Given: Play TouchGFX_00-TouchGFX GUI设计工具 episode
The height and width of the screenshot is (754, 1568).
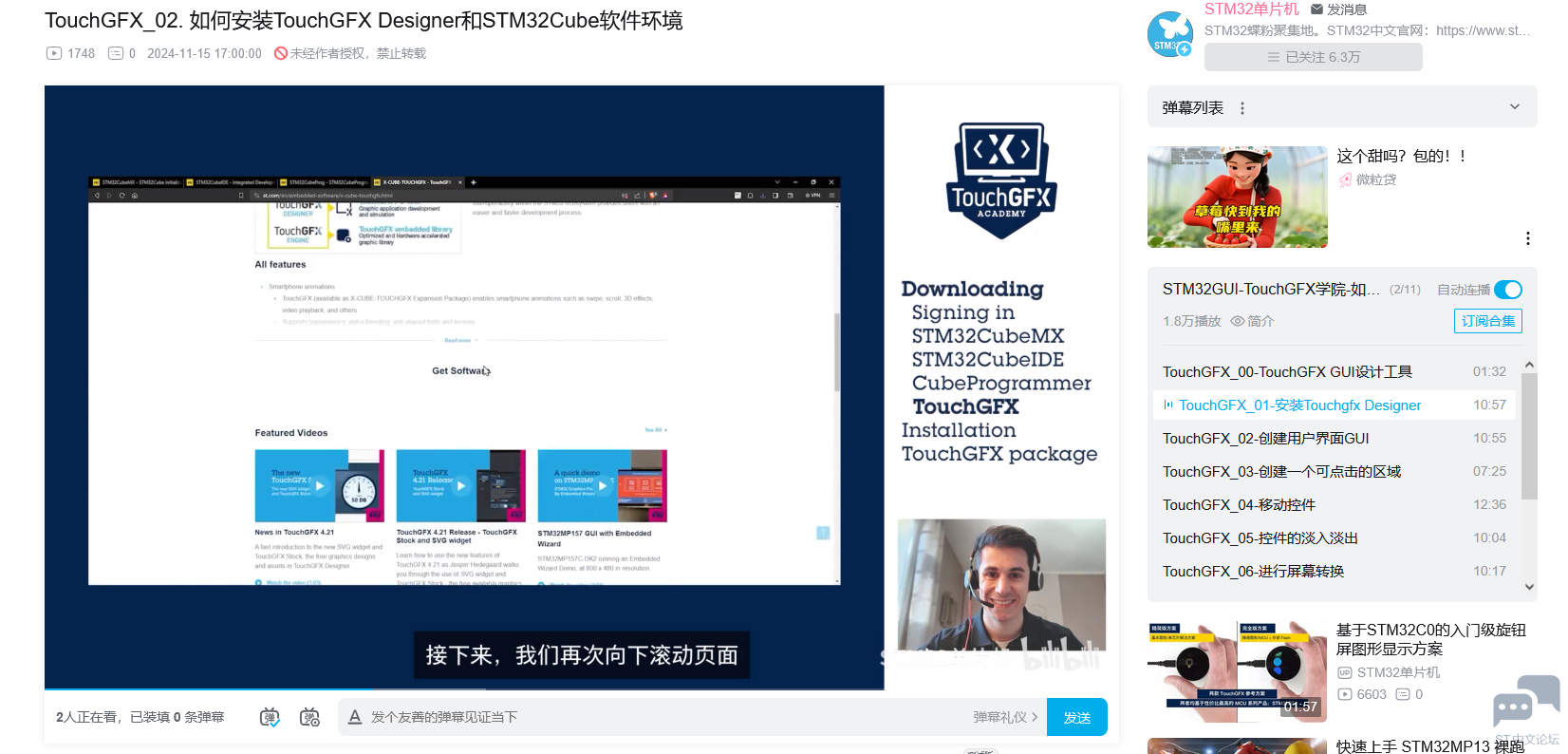Looking at the screenshot, I should tap(1334, 372).
